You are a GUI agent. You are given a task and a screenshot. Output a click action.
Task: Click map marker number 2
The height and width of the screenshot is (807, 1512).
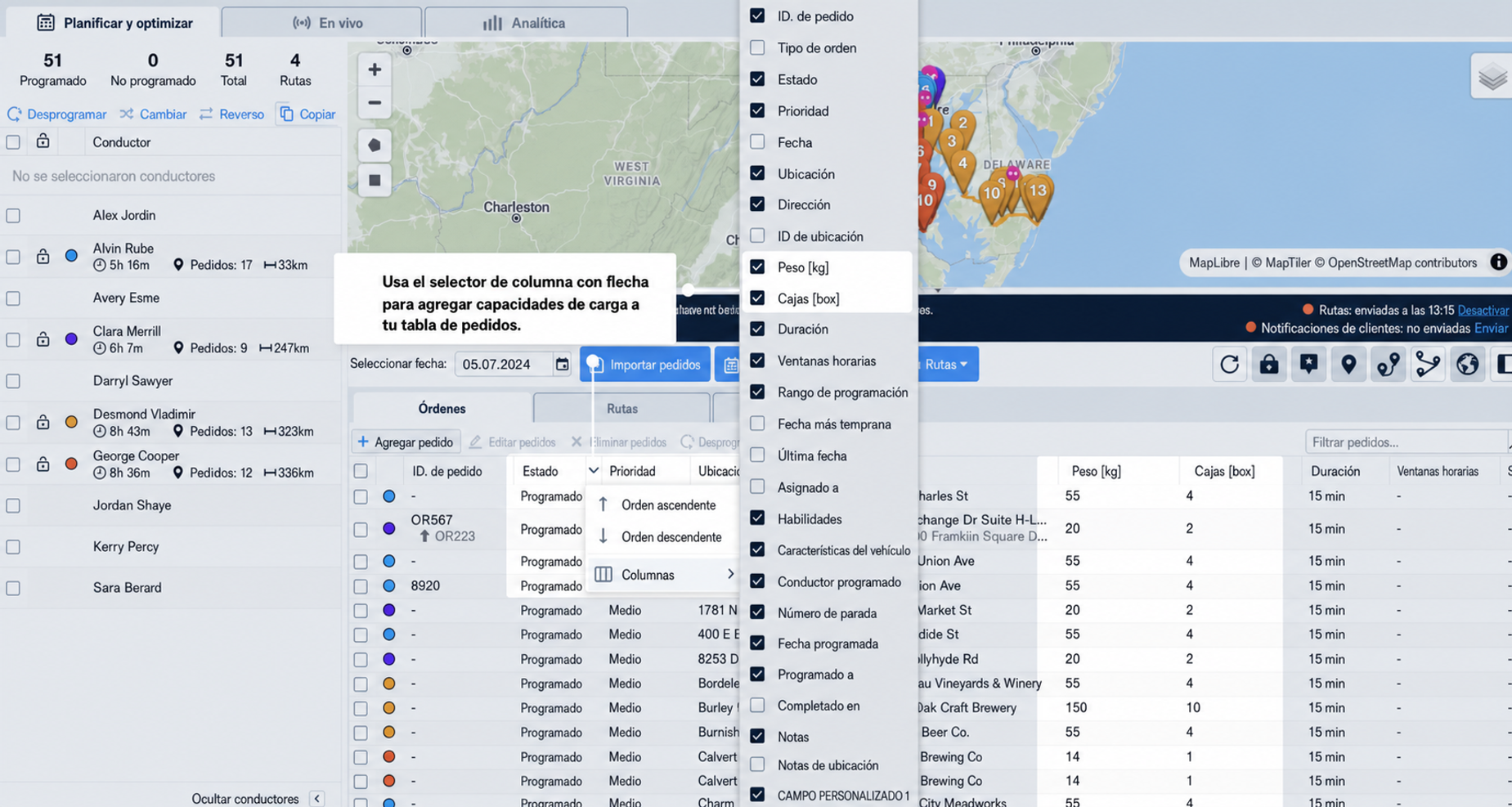[x=962, y=124]
